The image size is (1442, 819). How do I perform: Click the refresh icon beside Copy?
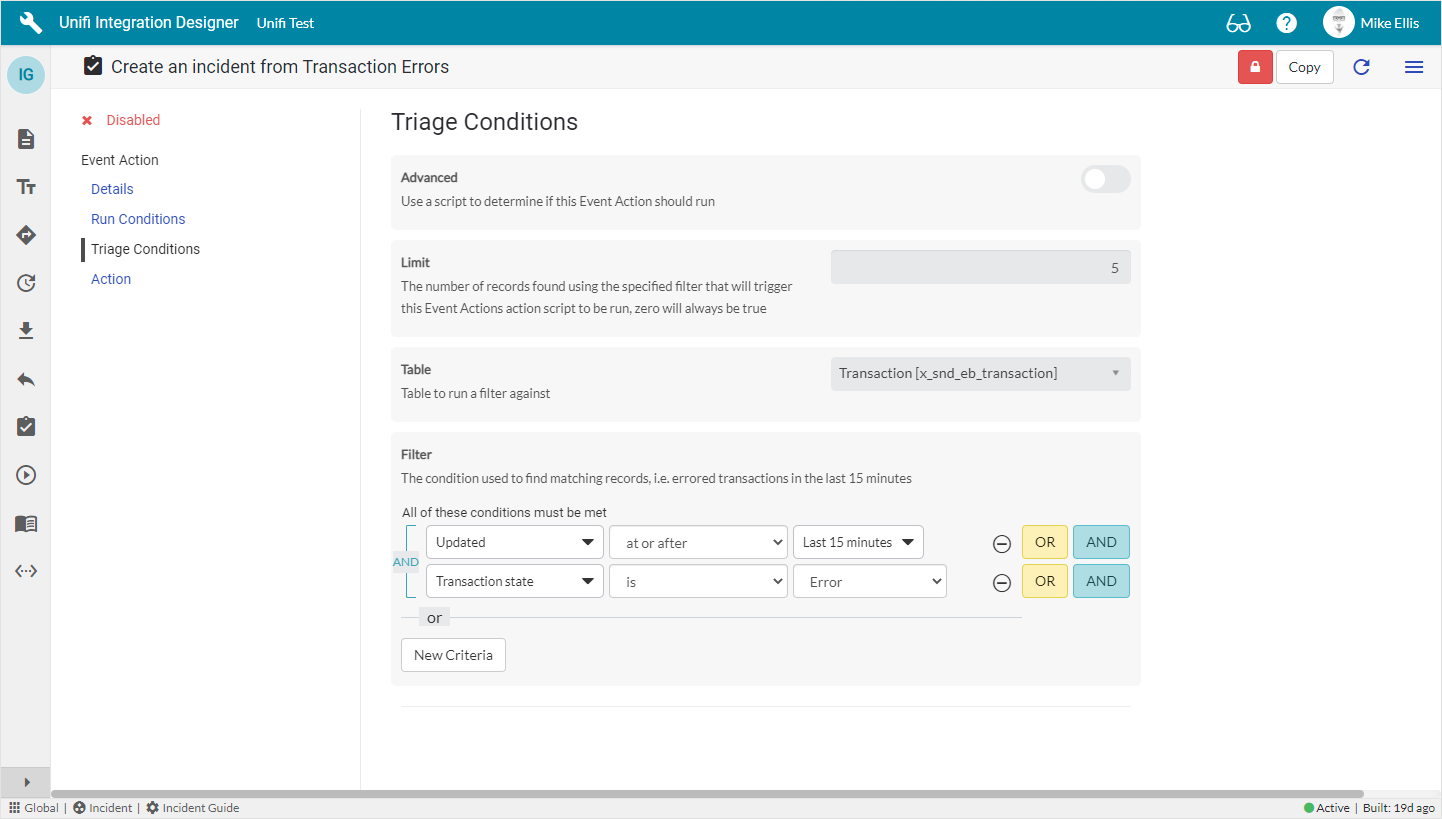coord(1361,67)
